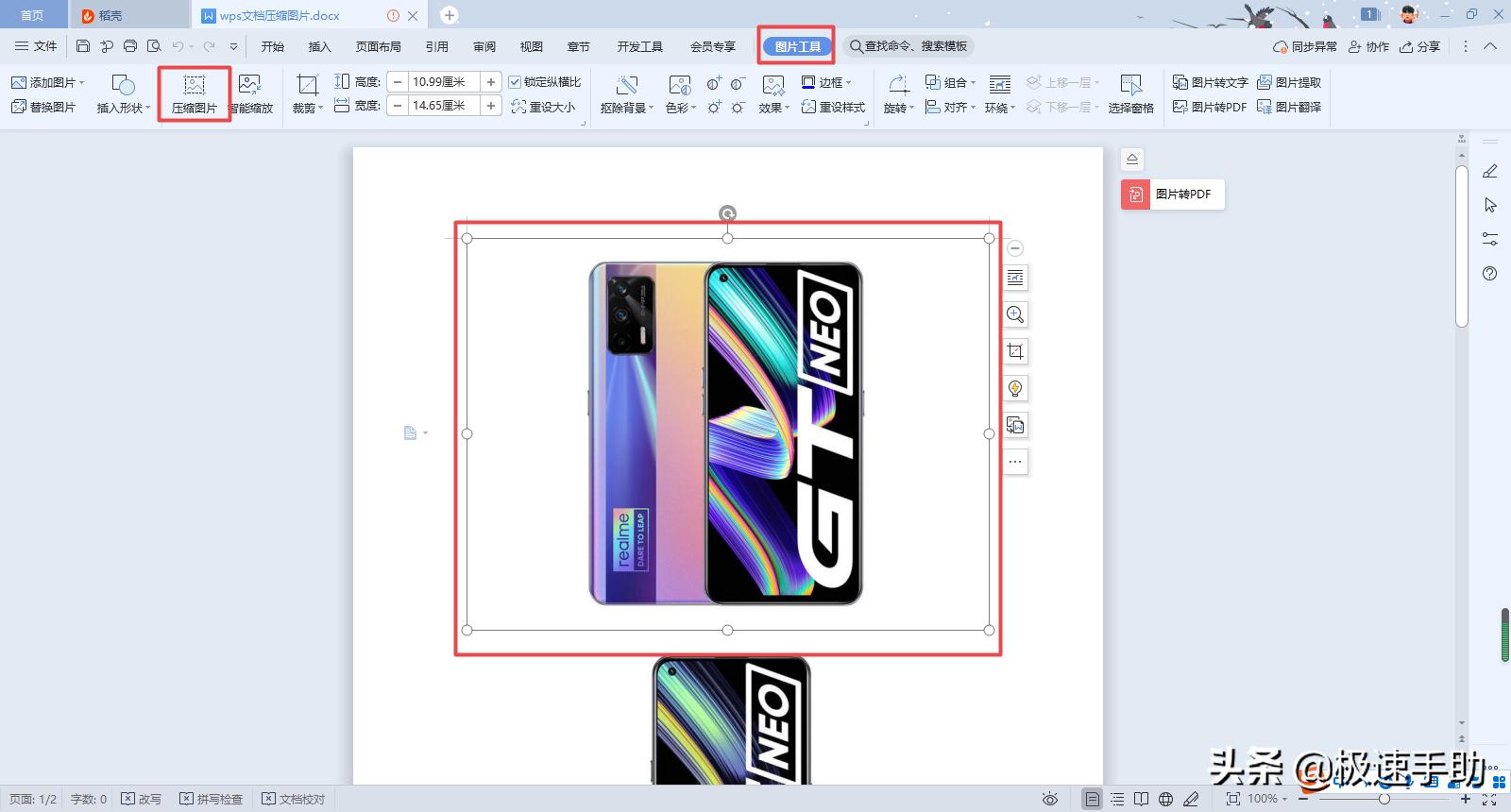Click more options ellipsis beside image

(x=1015, y=462)
